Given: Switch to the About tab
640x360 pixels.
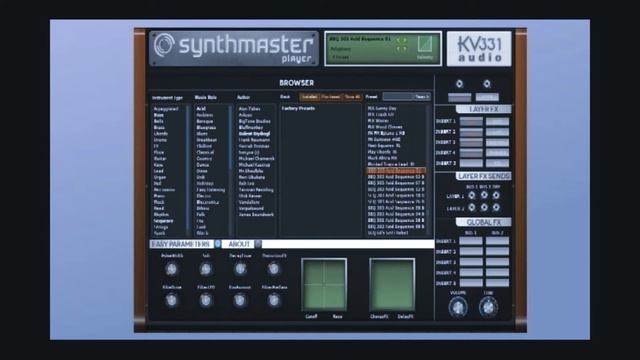Looking at the screenshot, I should [x=239, y=244].
